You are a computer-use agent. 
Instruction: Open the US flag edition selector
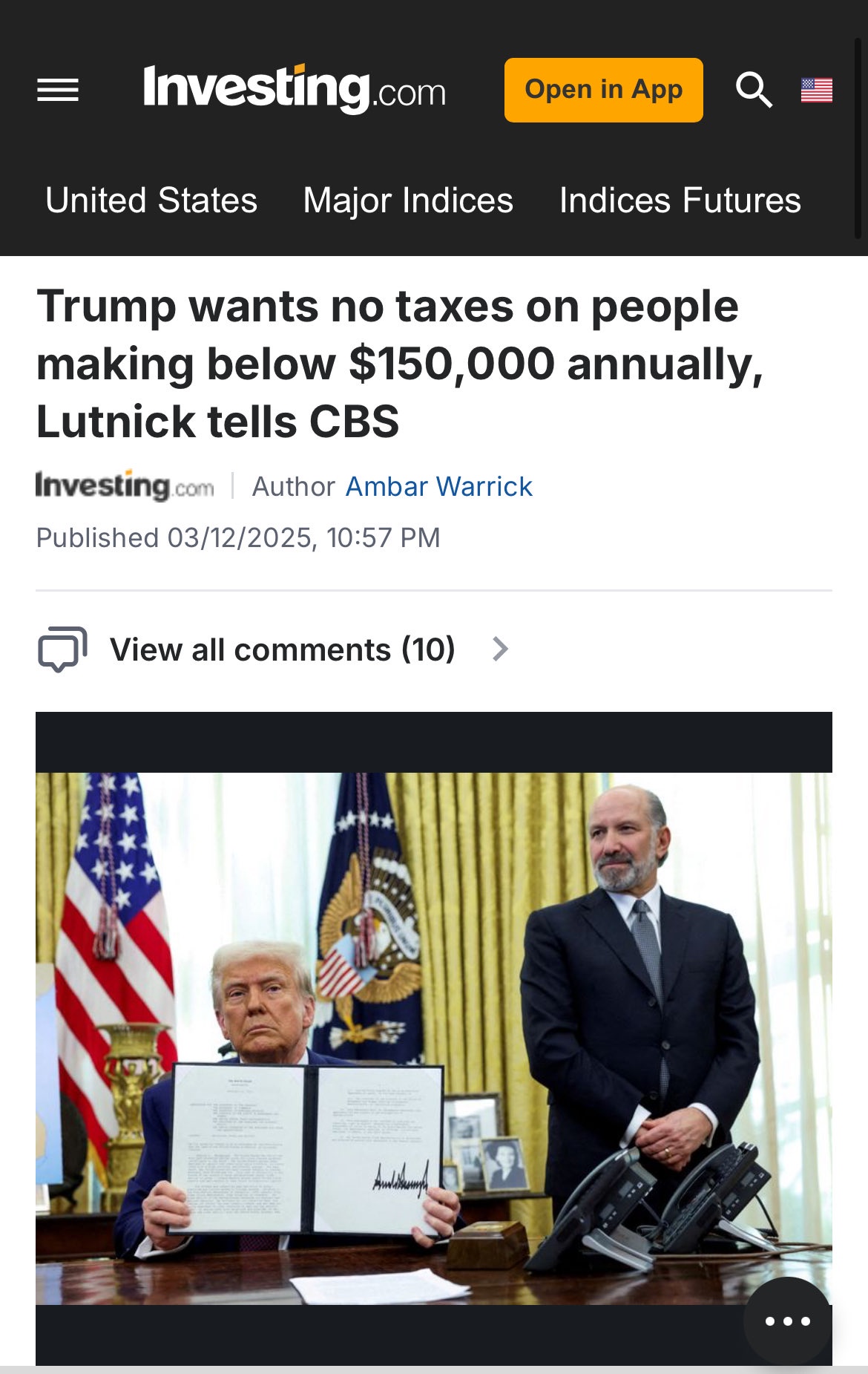point(816,91)
